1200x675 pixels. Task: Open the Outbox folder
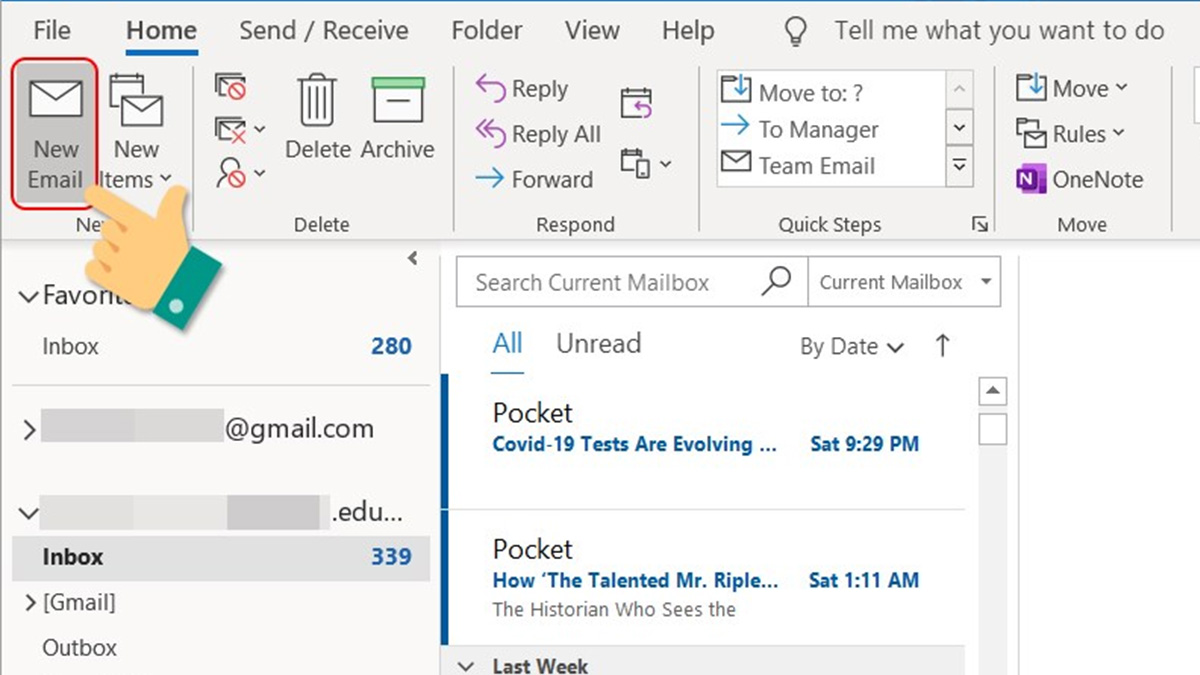(x=80, y=648)
